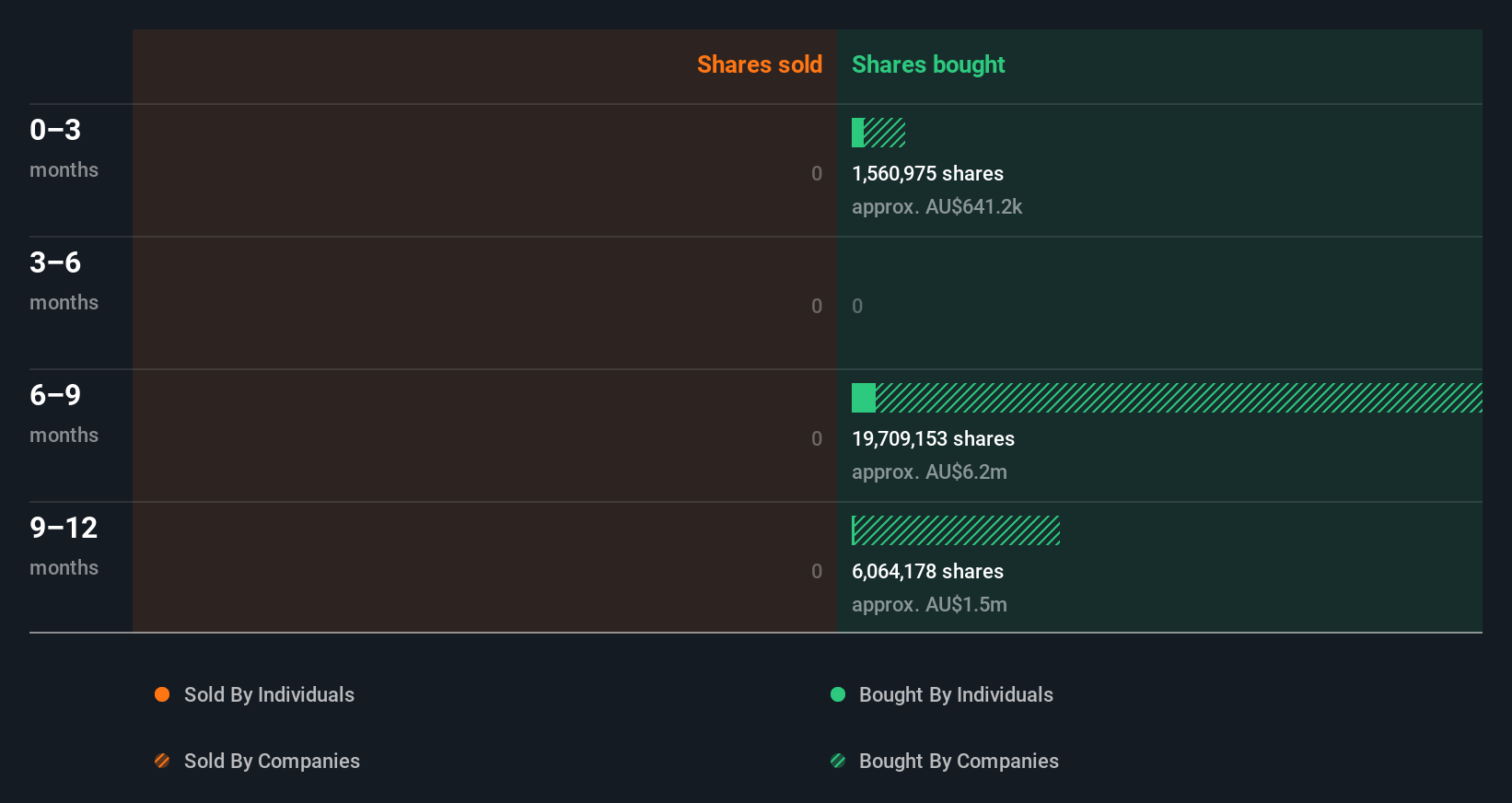Click the 19,709,153 shares value

933,438
